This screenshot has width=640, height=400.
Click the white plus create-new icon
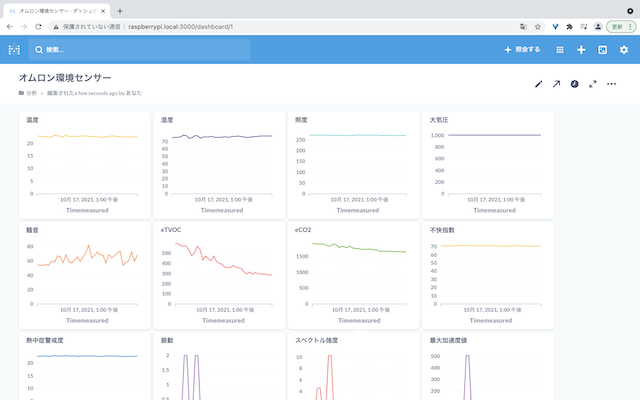click(x=581, y=50)
